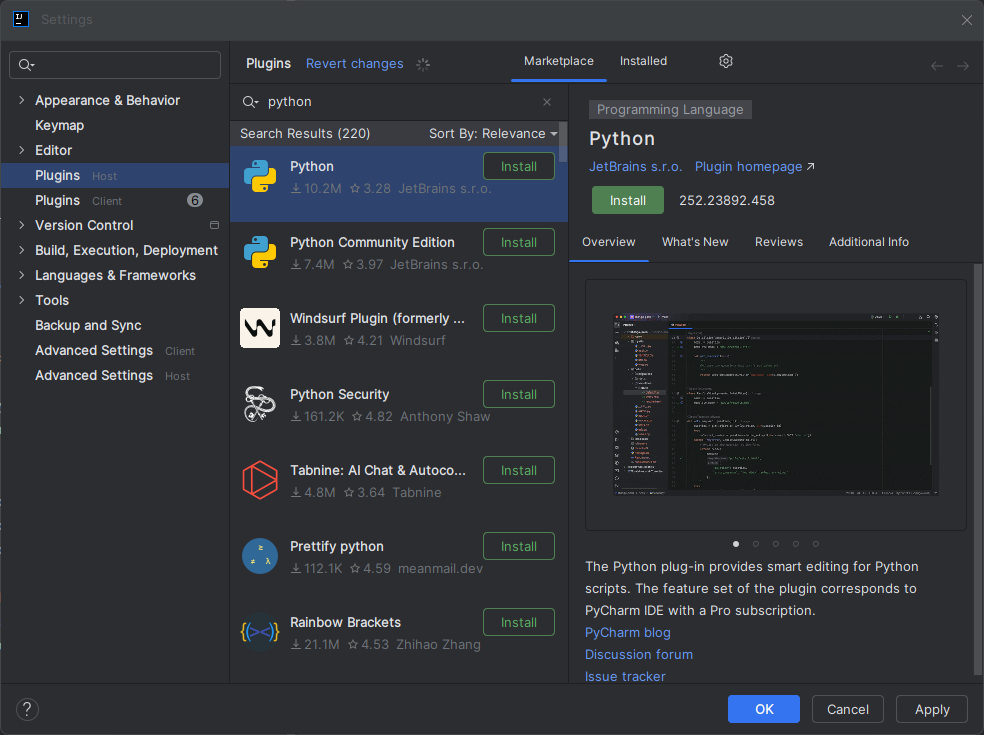Click the plugins settings gear icon
The height and width of the screenshot is (735, 984).
[725, 61]
